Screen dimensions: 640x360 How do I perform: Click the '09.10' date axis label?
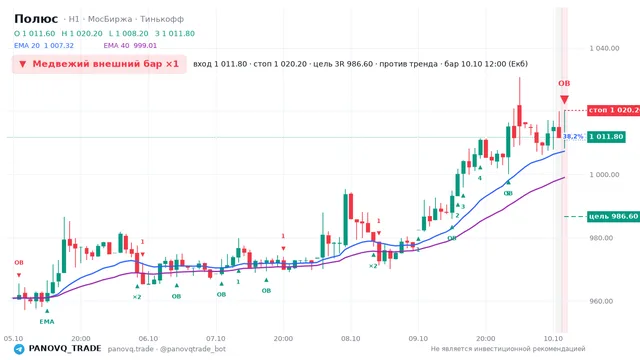click(x=418, y=338)
